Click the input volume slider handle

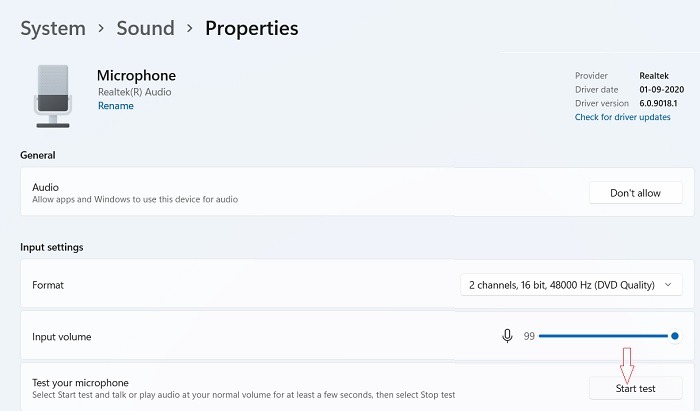pos(675,336)
